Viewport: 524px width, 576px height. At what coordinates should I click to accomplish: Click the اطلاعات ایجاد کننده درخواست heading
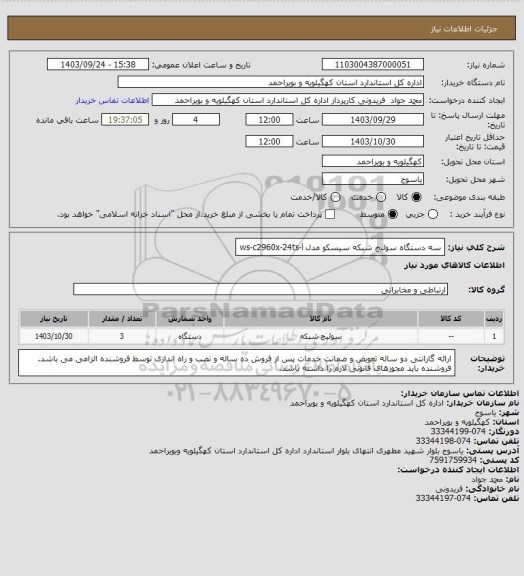pyautogui.click(x=458, y=469)
